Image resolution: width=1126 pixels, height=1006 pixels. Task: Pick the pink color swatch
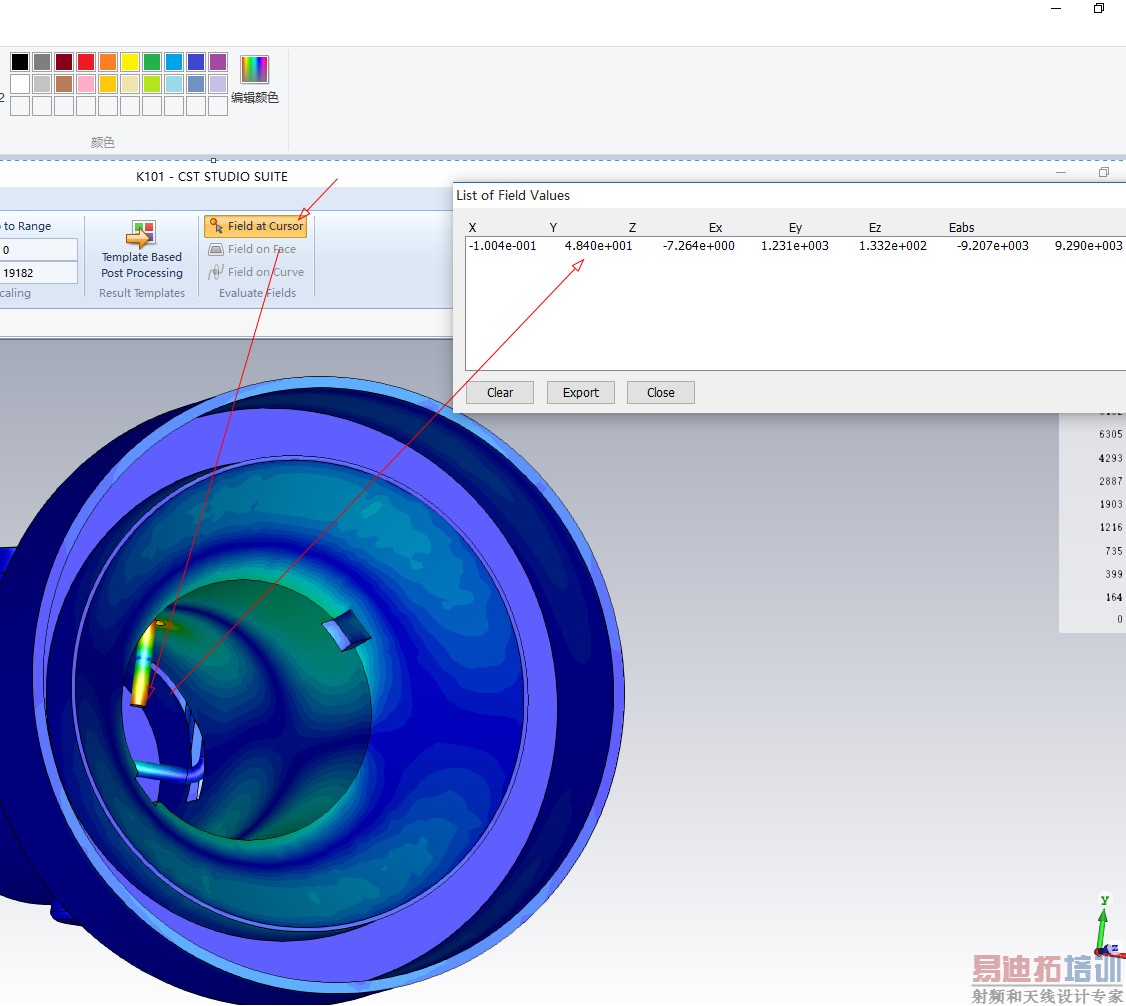pyautogui.click(x=86, y=84)
